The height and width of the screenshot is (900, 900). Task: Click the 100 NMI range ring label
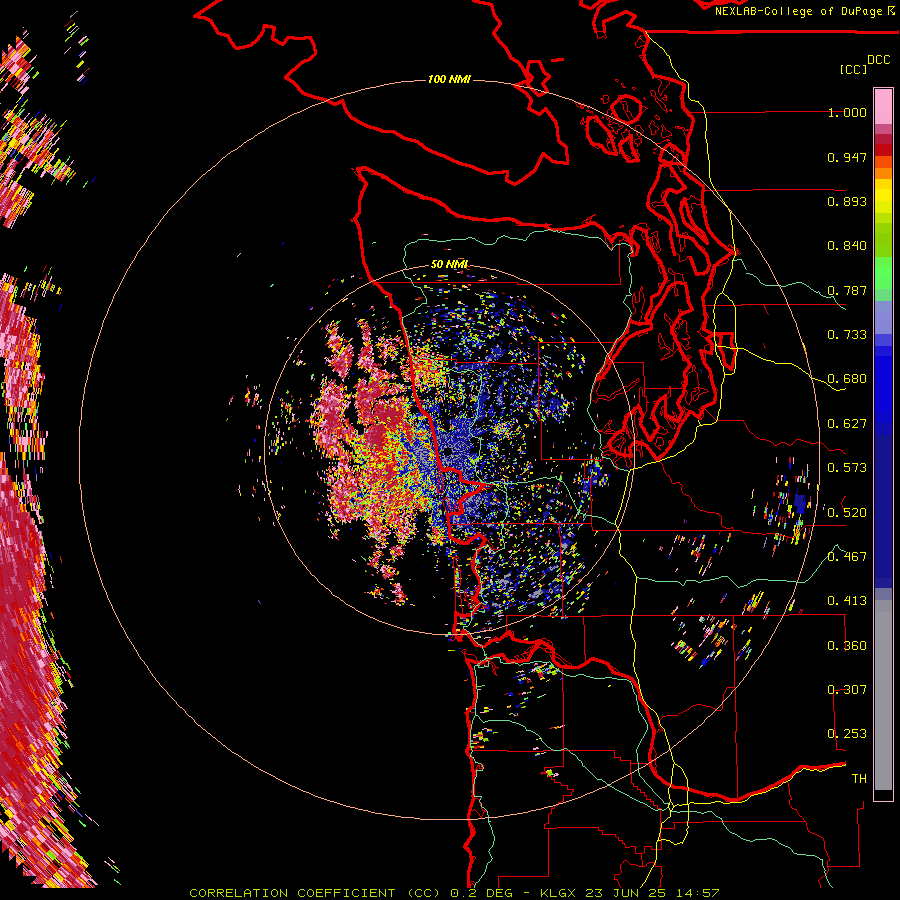pyautogui.click(x=449, y=79)
